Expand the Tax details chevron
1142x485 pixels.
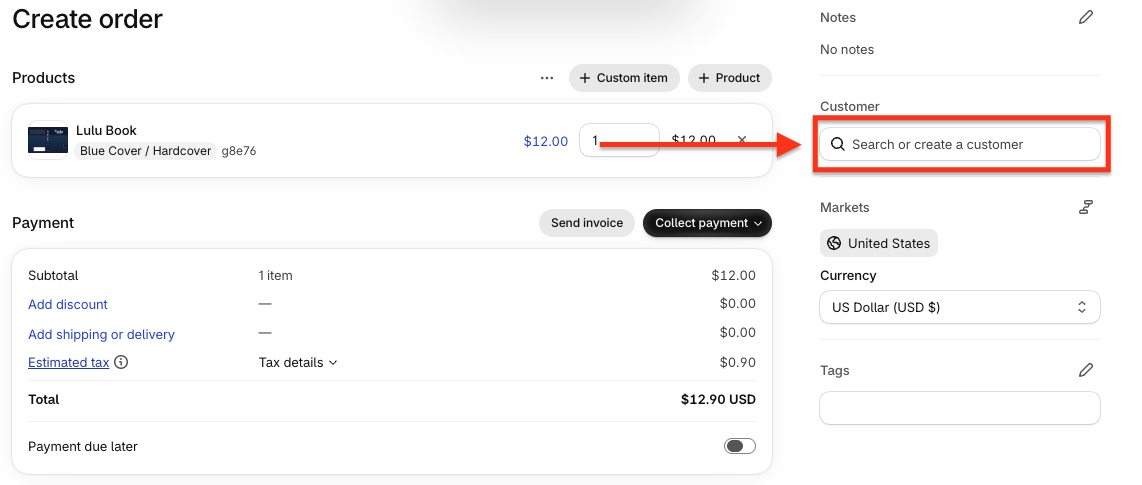333,362
